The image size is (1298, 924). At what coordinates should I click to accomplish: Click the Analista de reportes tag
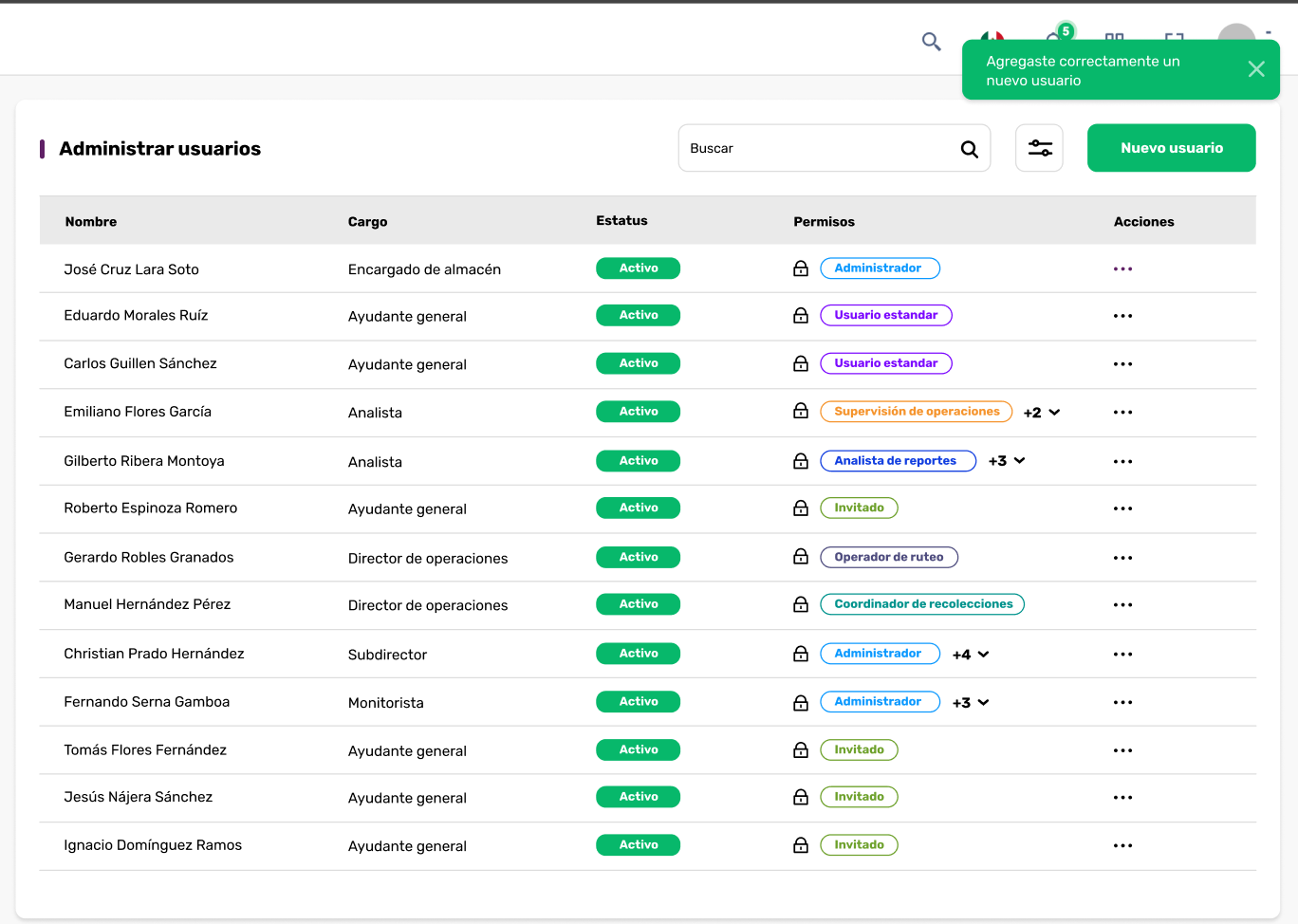[898, 461]
